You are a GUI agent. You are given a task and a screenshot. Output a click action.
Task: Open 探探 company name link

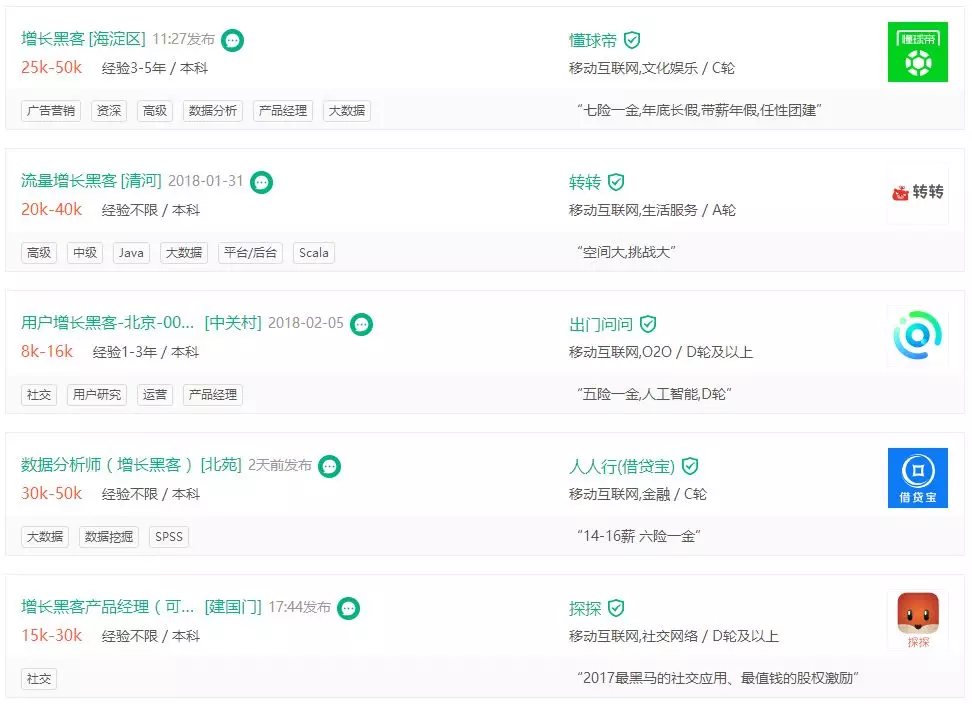pyautogui.click(x=585, y=608)
